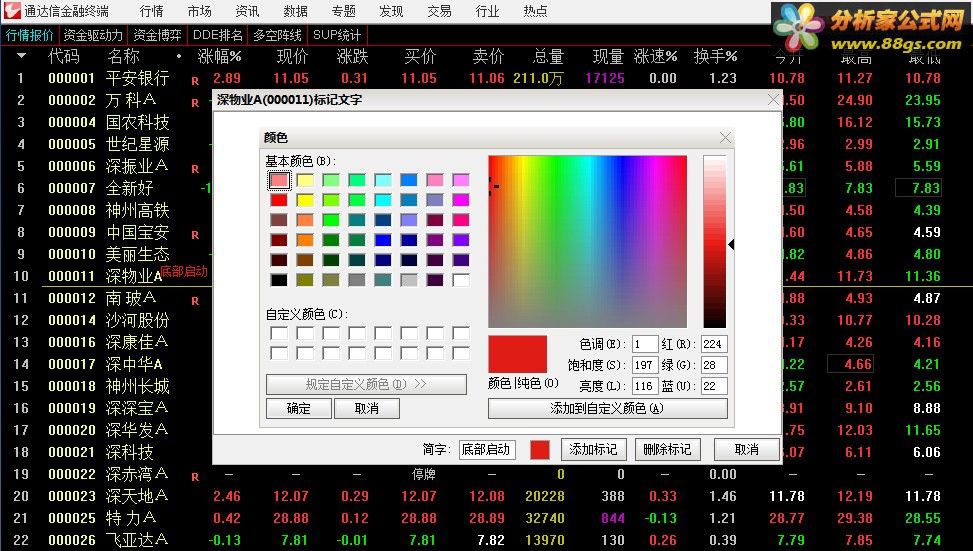Click 添加到自定义颜色 button

coord(608,408)
